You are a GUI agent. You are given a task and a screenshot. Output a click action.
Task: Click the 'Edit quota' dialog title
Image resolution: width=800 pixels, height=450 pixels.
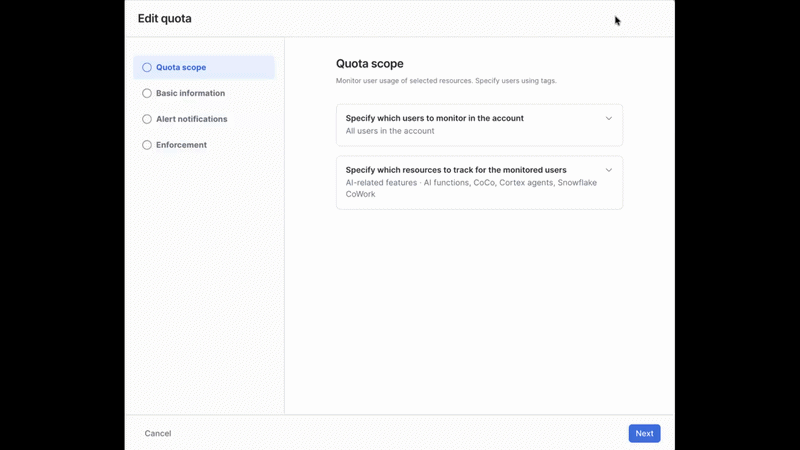point(165,18)
